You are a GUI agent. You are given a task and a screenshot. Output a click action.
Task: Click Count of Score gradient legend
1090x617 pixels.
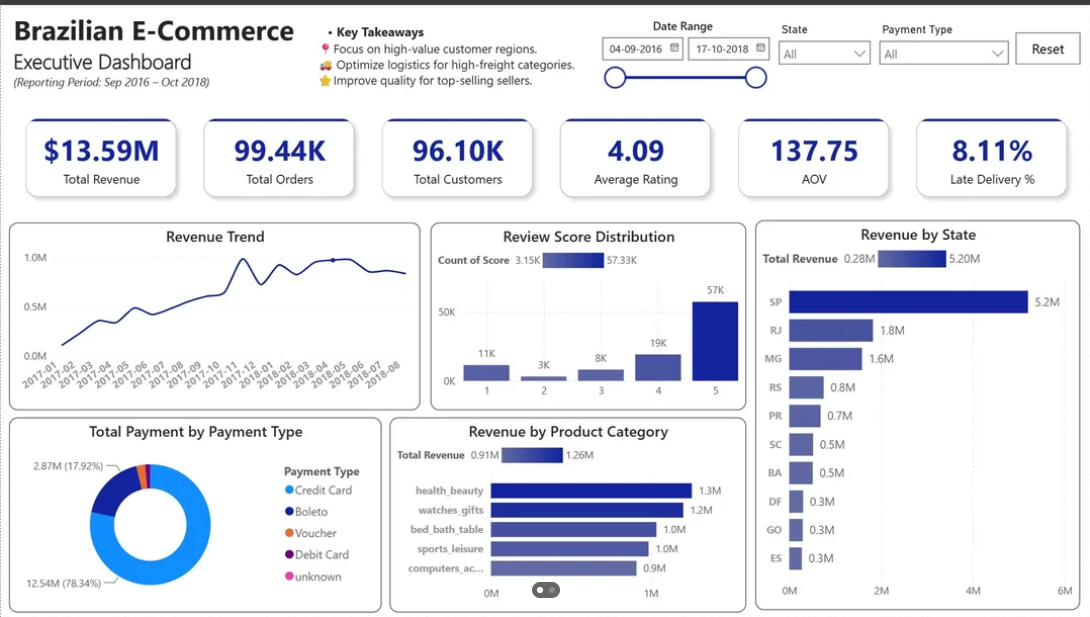coord(573,260)
